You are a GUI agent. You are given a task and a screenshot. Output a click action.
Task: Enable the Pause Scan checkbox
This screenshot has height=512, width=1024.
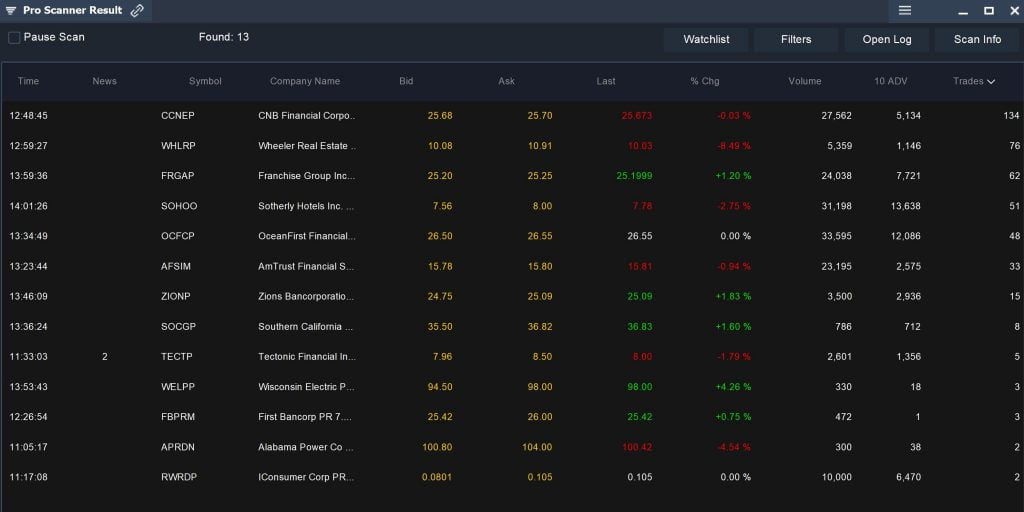[x=14, y=38]
